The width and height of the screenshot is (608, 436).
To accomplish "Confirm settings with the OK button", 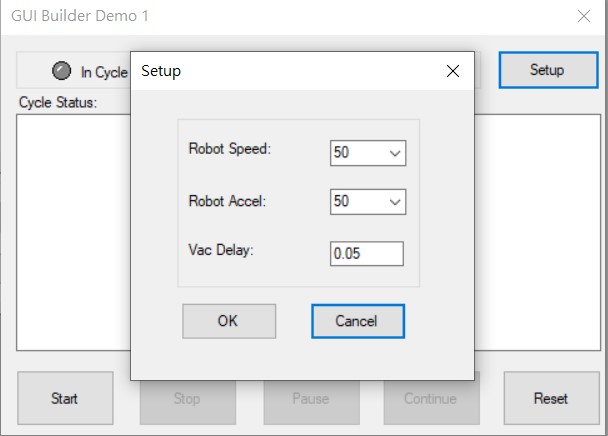I will click(229, 321).
